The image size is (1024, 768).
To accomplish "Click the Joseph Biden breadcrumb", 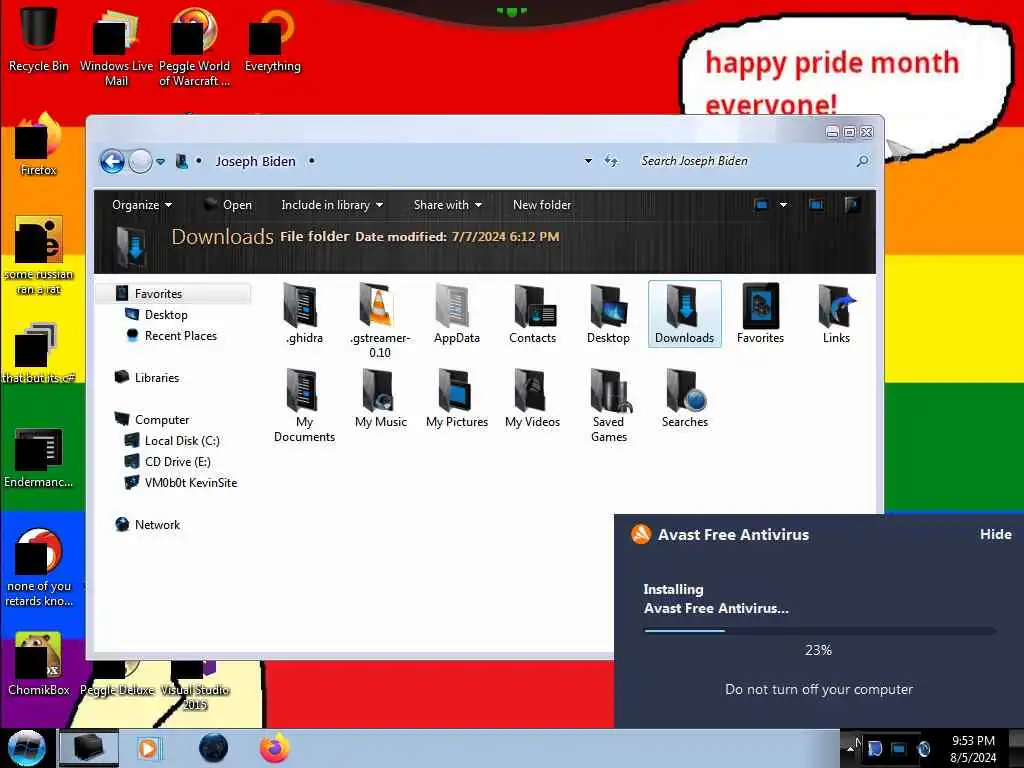I will point(255,161).
